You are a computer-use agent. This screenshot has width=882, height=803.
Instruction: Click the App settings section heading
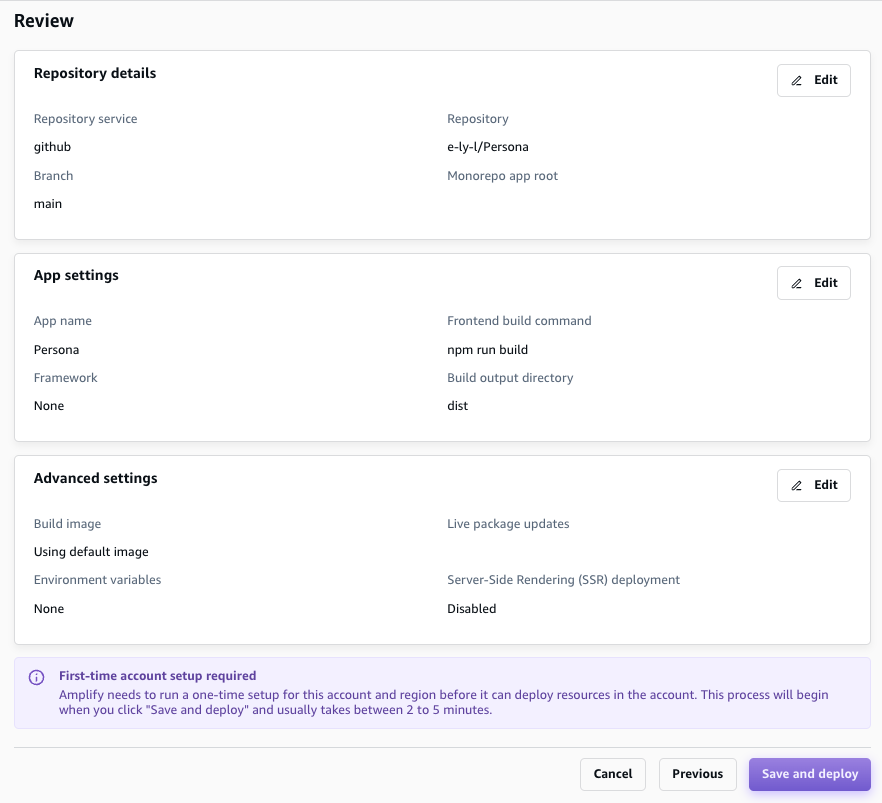tap(76, 275)
